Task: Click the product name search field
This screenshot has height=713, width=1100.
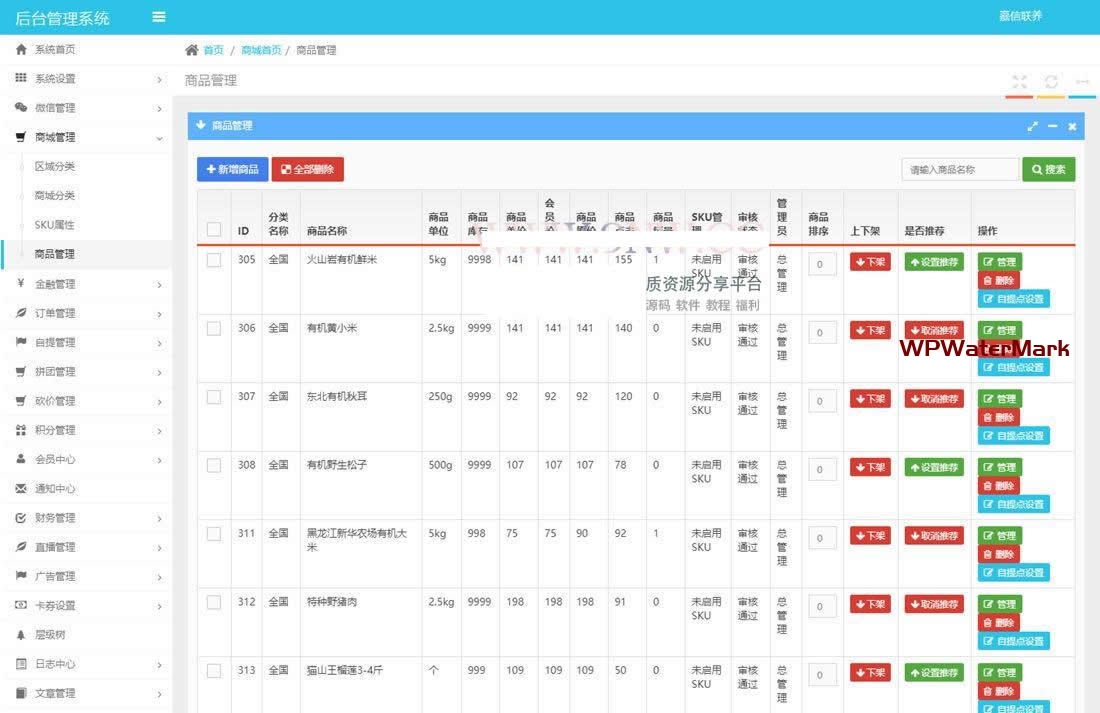Action: 959,170
